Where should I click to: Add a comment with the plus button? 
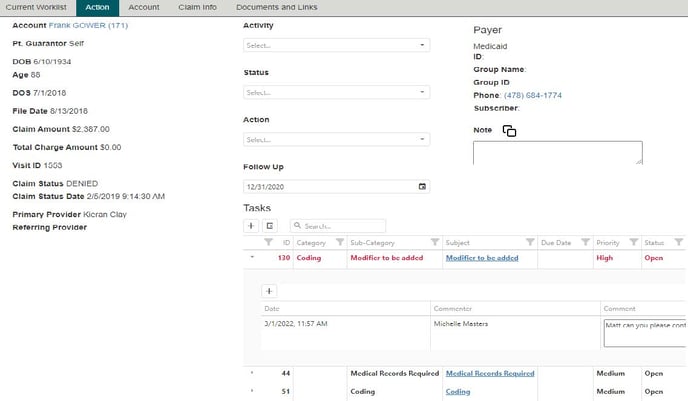(x=269, y=290)
